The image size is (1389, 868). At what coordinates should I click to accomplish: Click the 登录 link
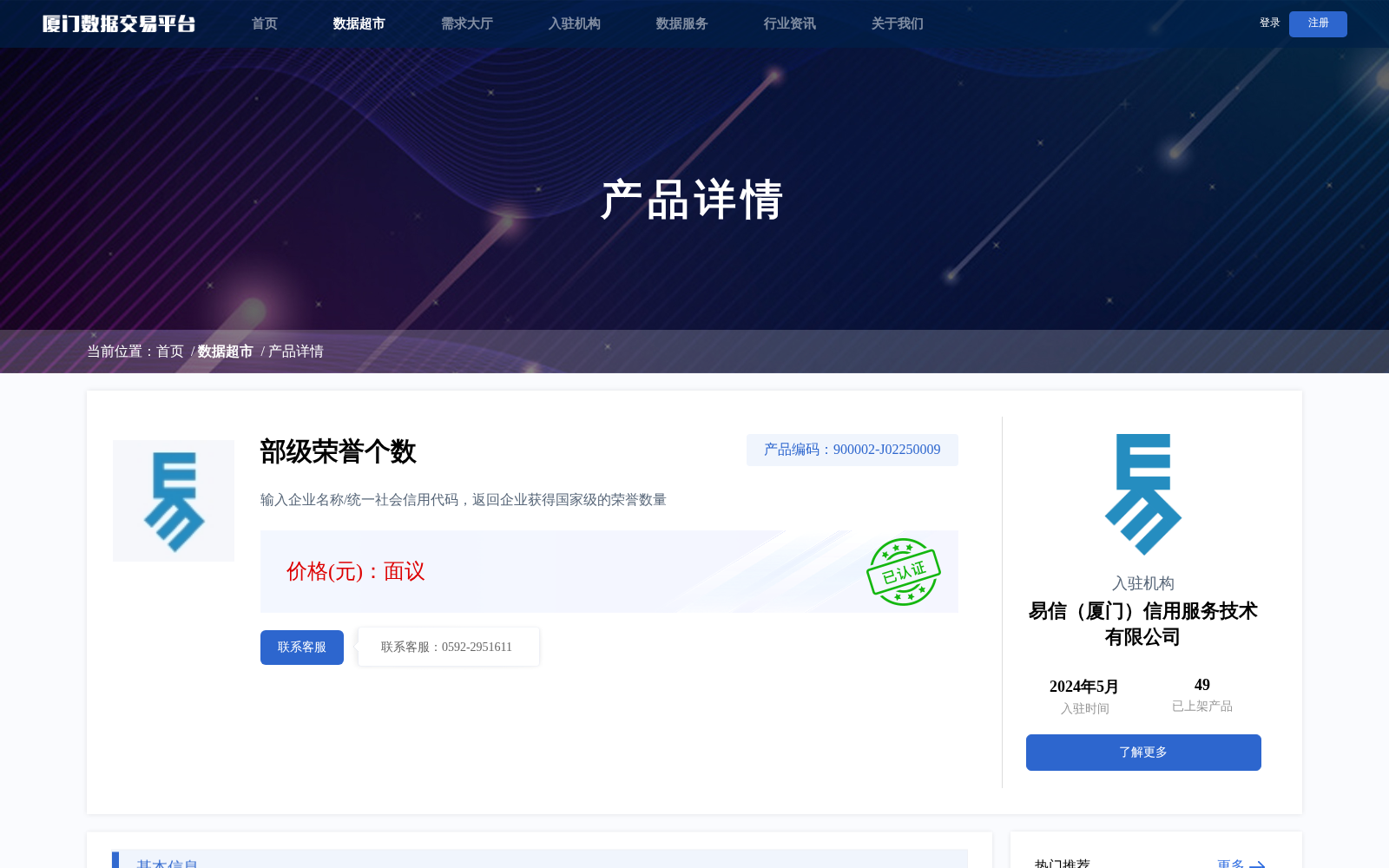pos(1269,23)
